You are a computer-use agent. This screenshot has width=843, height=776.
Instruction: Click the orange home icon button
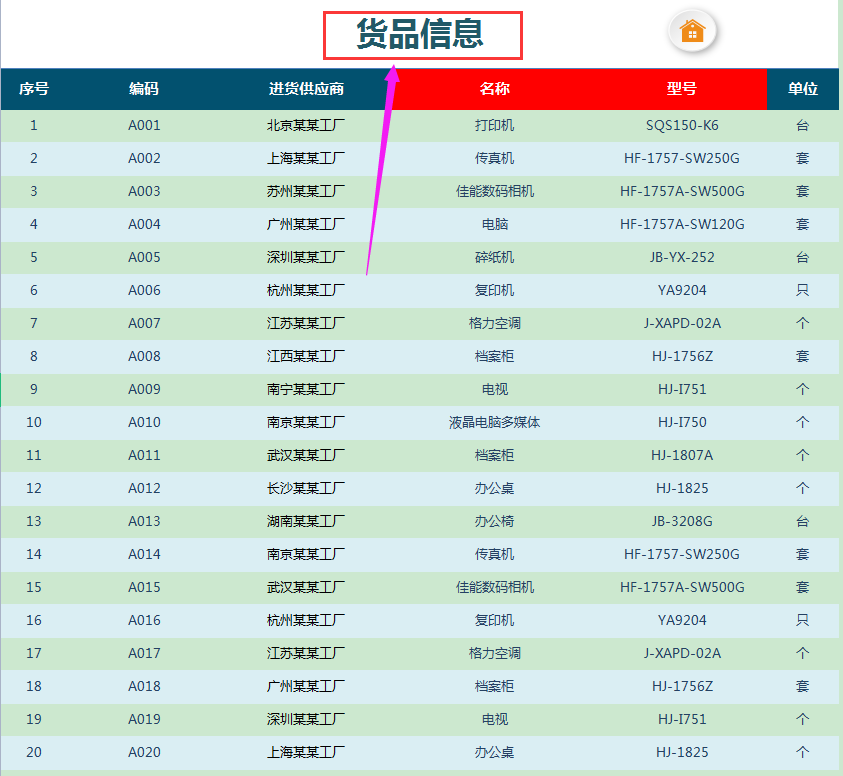(x=692, y=31)
